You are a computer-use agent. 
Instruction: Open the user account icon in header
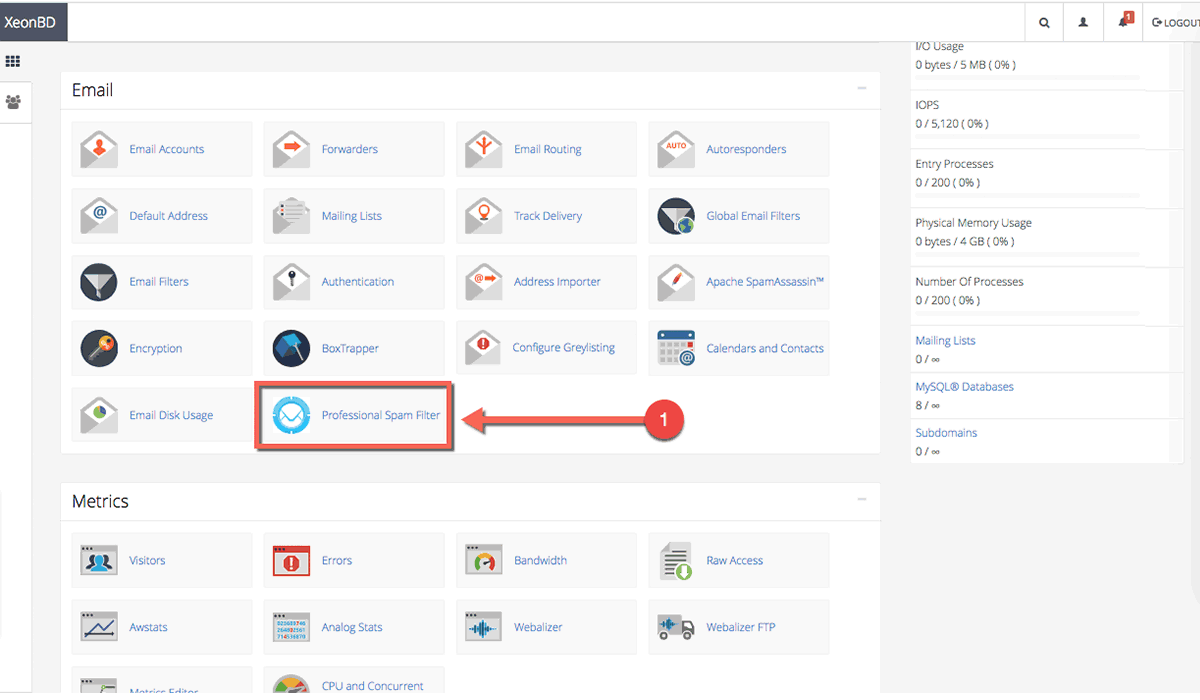pos(1083,22)
